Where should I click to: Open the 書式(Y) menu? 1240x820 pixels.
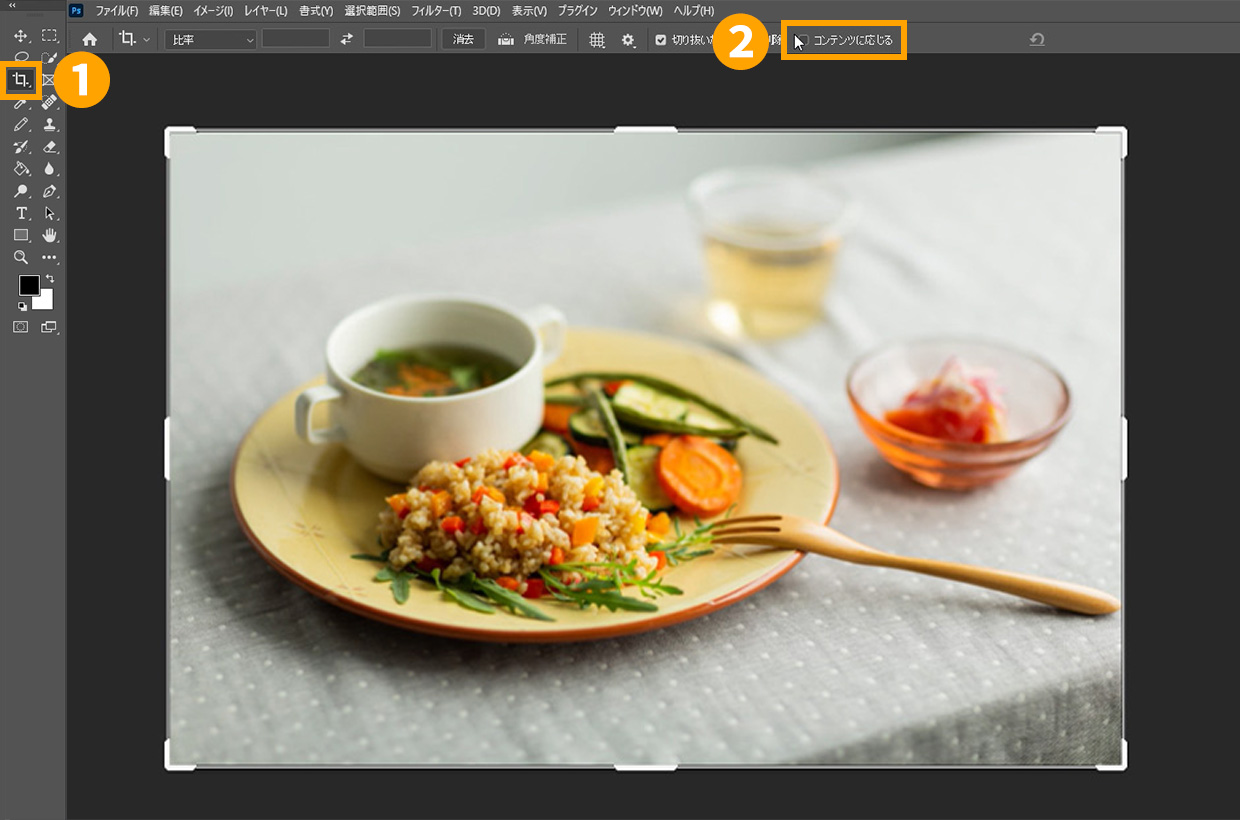315,10
